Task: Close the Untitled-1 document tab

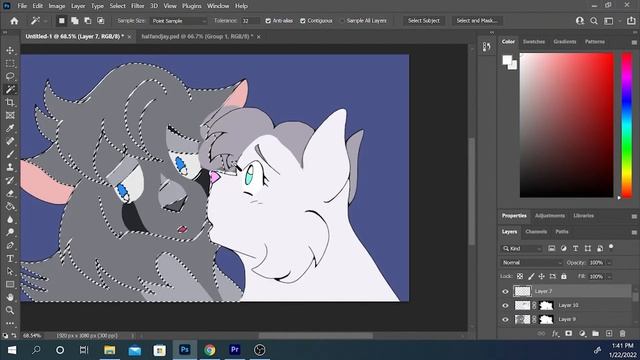Action: tap(129, 37)
